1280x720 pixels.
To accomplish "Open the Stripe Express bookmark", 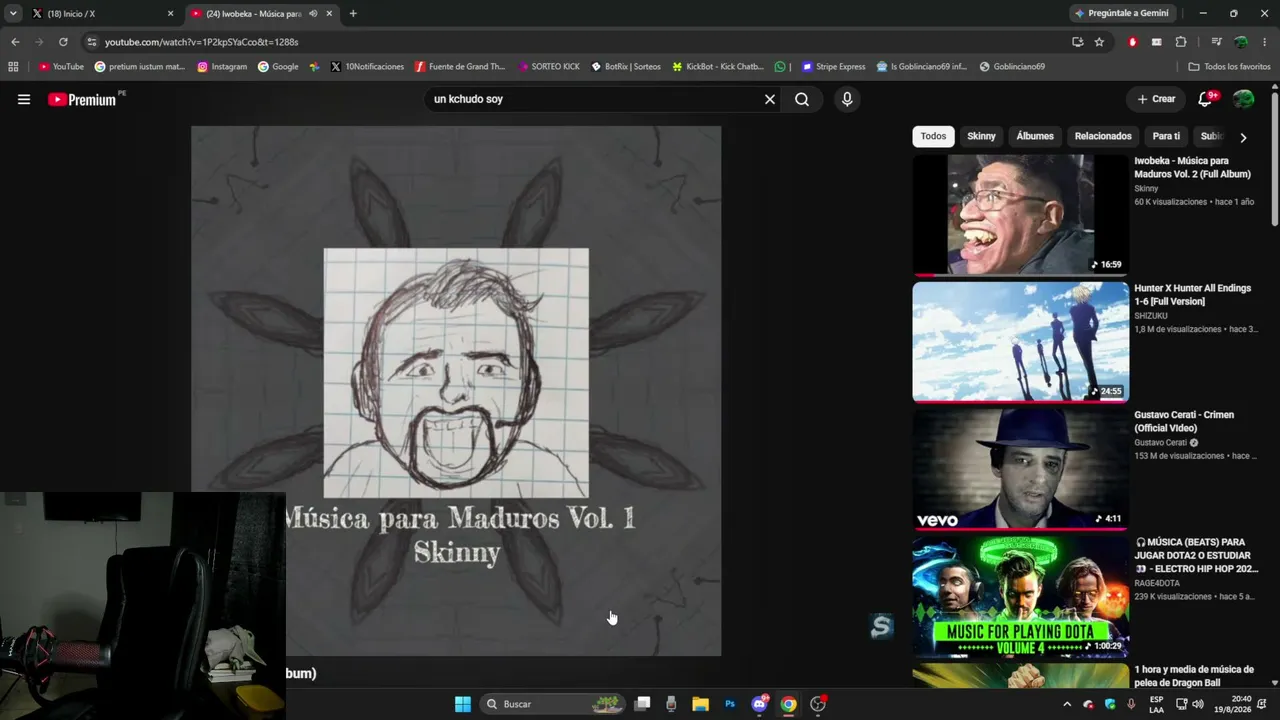I will (x=833, y=67).
